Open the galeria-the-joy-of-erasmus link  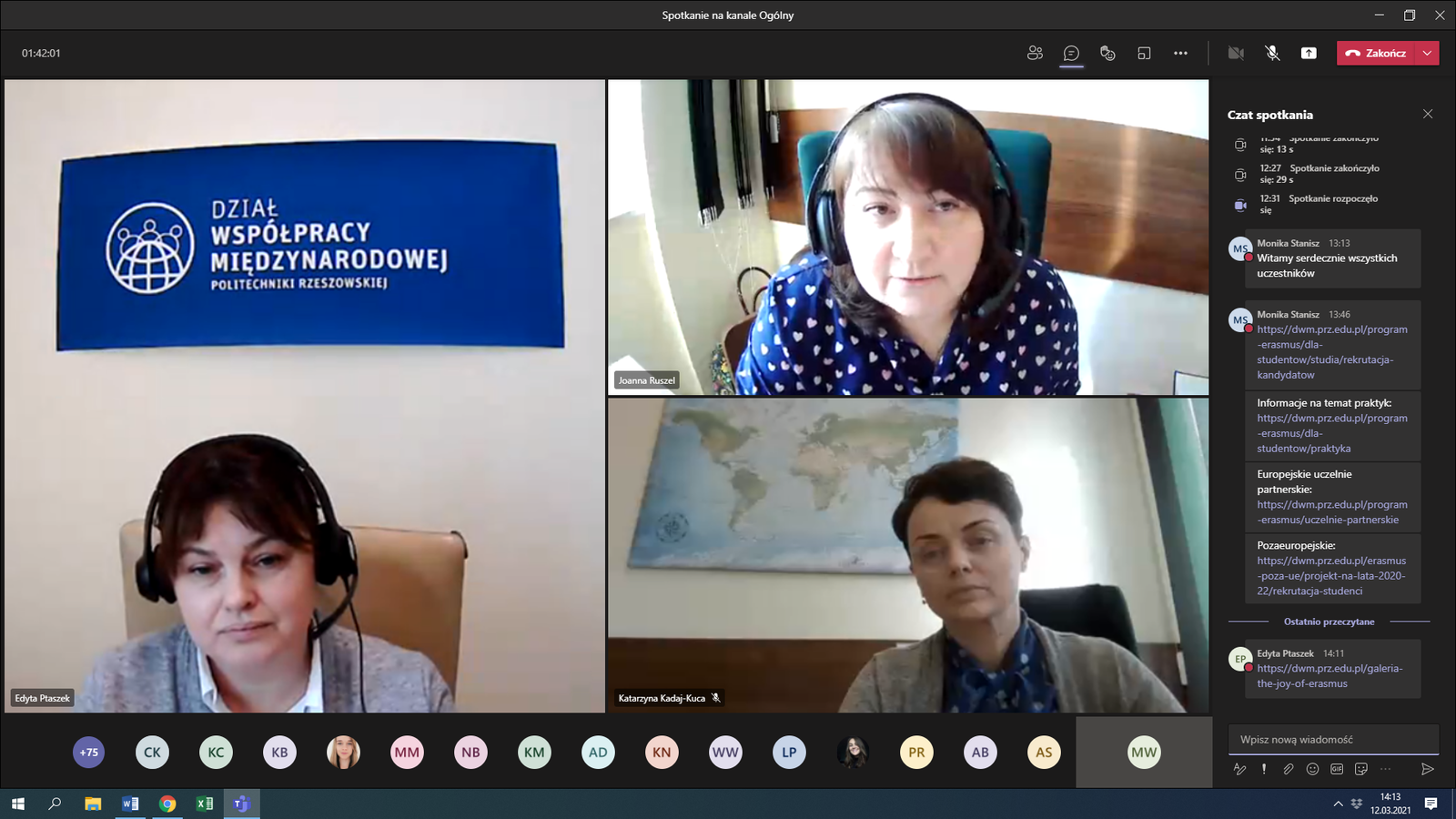1329,676
